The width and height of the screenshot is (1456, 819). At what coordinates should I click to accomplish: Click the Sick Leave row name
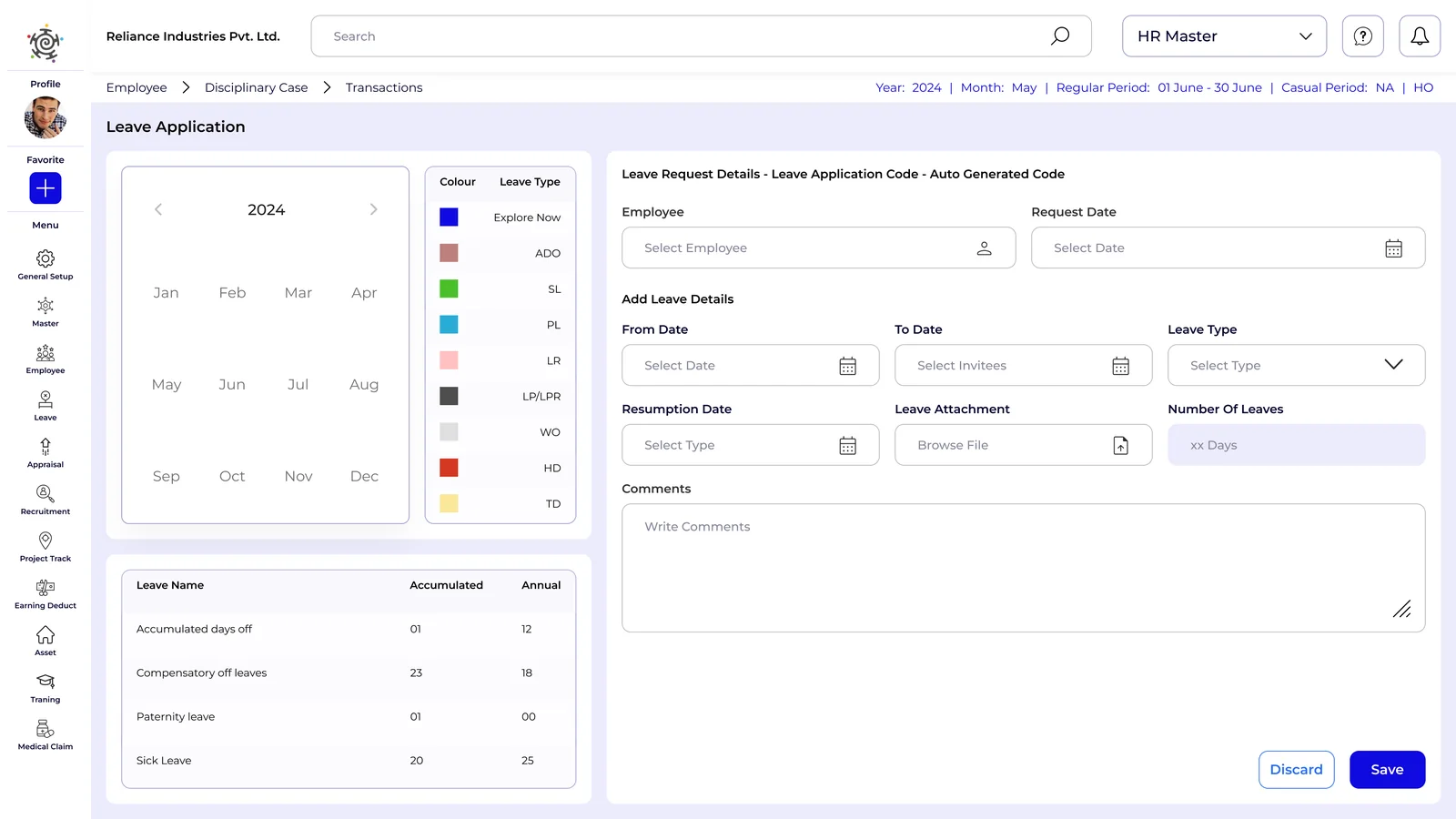[x=164, y=761]
